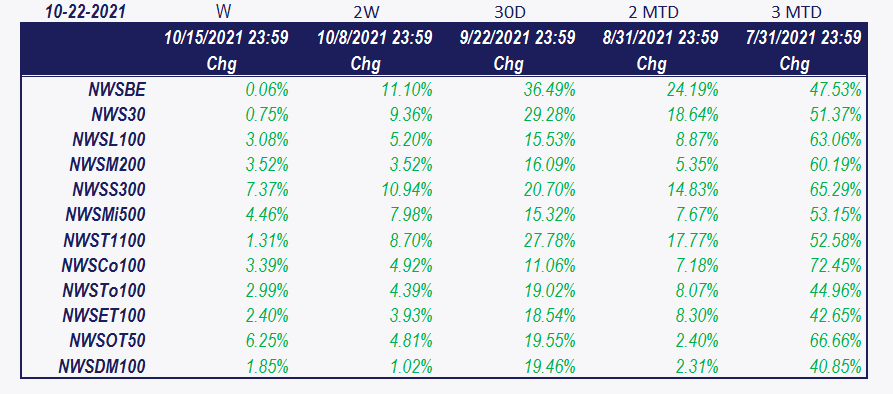Select the NWSS300 row label

click(x=109, y=189)
